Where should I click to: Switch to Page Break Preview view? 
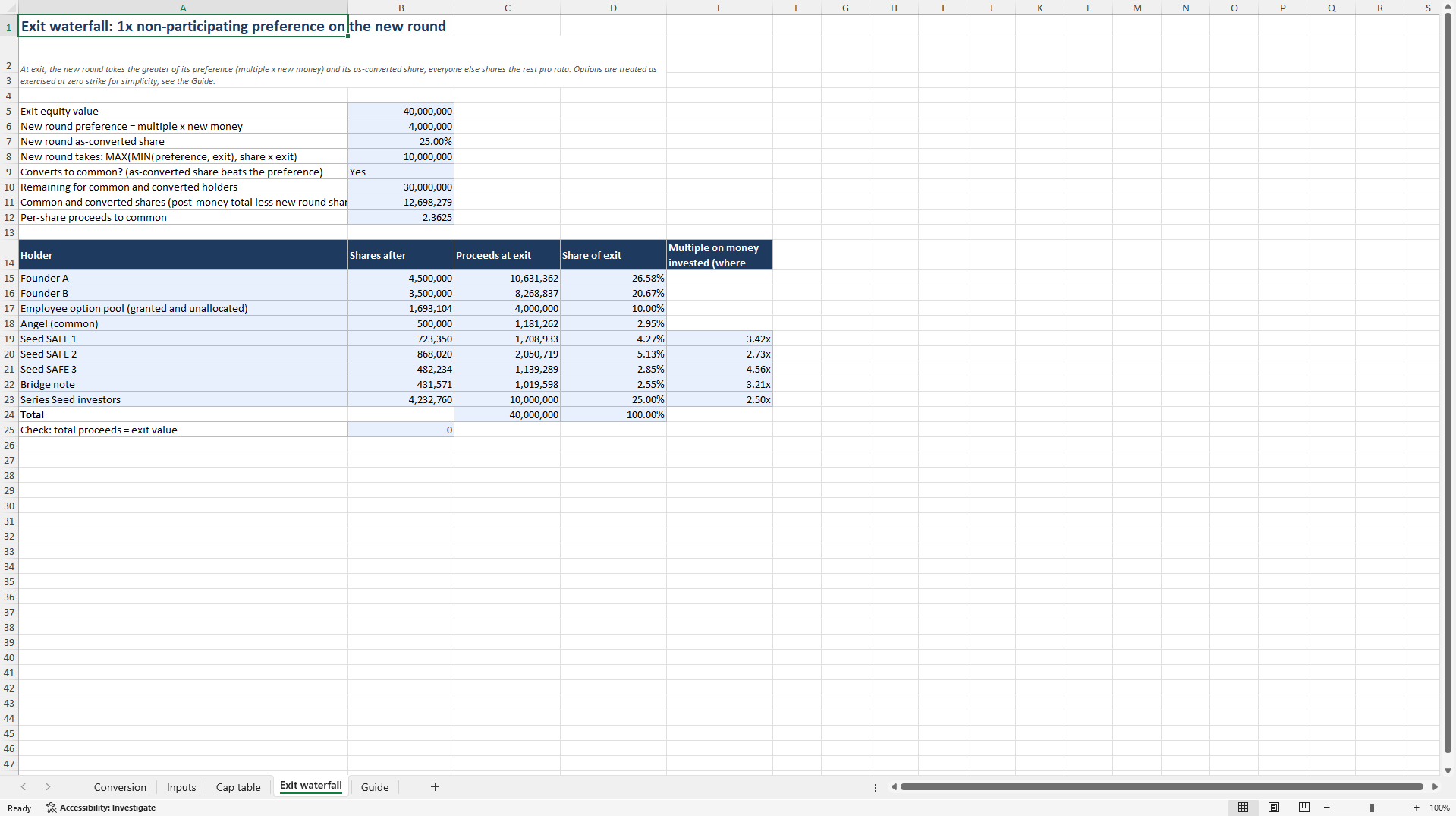[x=1304, y=808]
